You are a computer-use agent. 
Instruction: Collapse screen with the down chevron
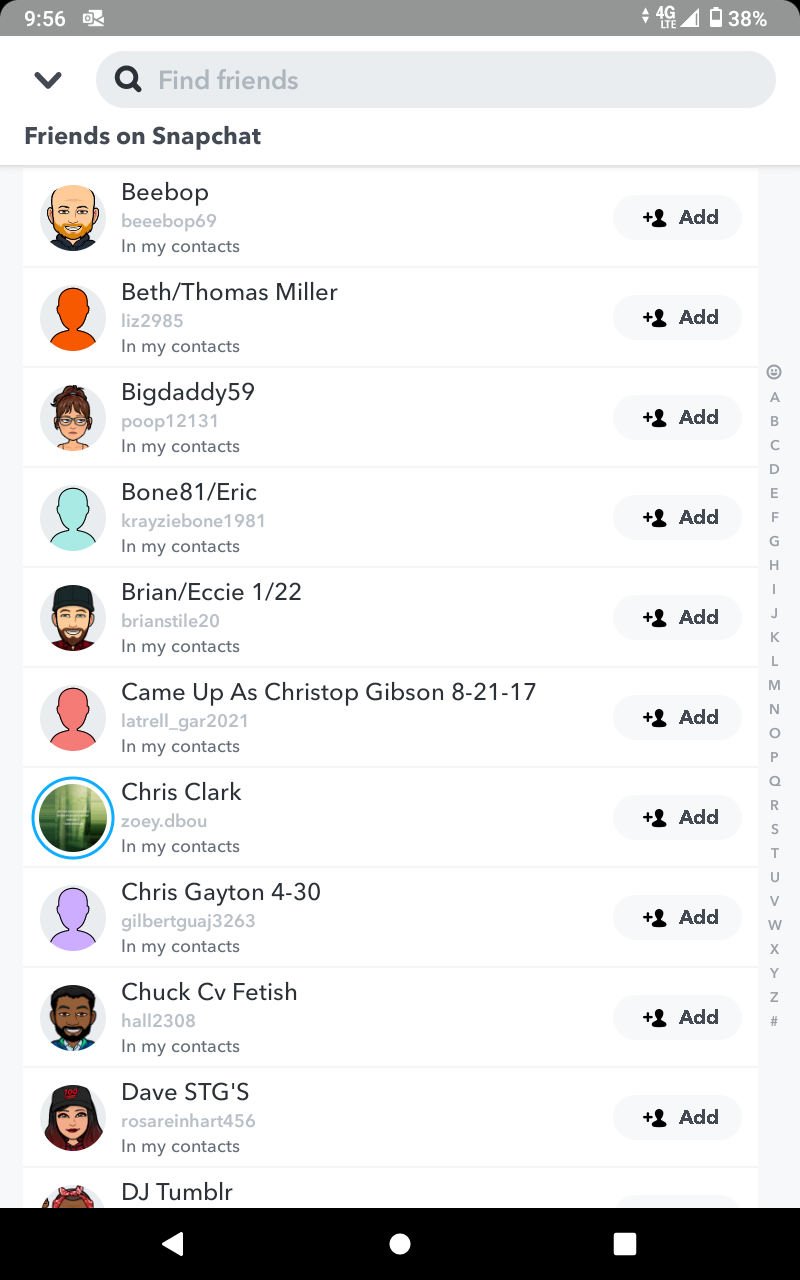(x=48, y=80)
